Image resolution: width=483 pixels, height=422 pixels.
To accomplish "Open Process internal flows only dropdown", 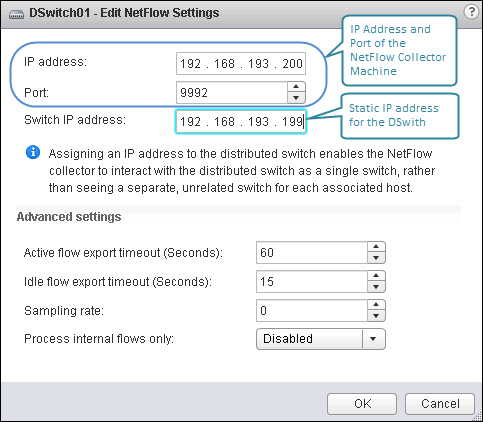I will click(x=321, y=339).
